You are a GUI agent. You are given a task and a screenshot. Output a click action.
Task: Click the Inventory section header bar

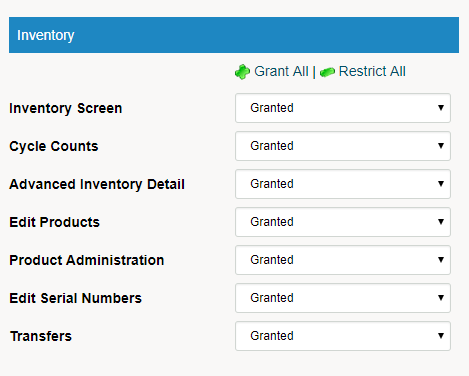click(234, 35)
